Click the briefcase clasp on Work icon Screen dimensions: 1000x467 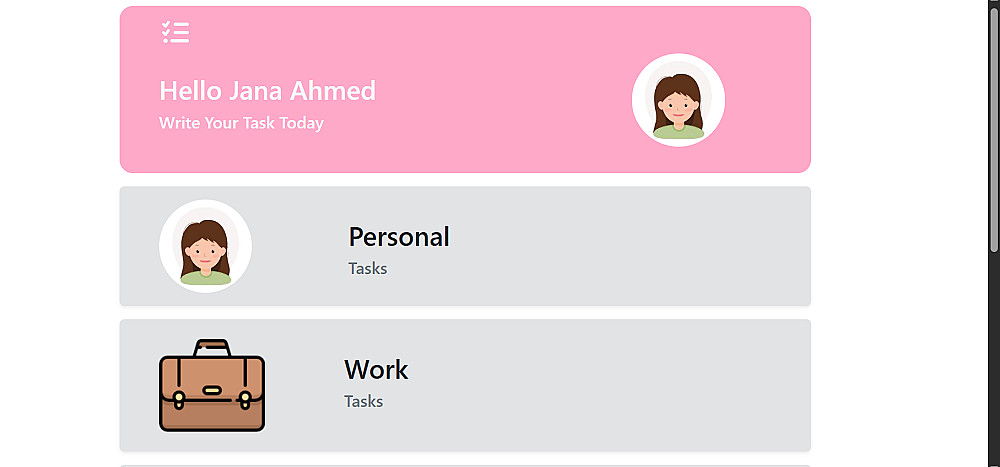click(212, 391)
